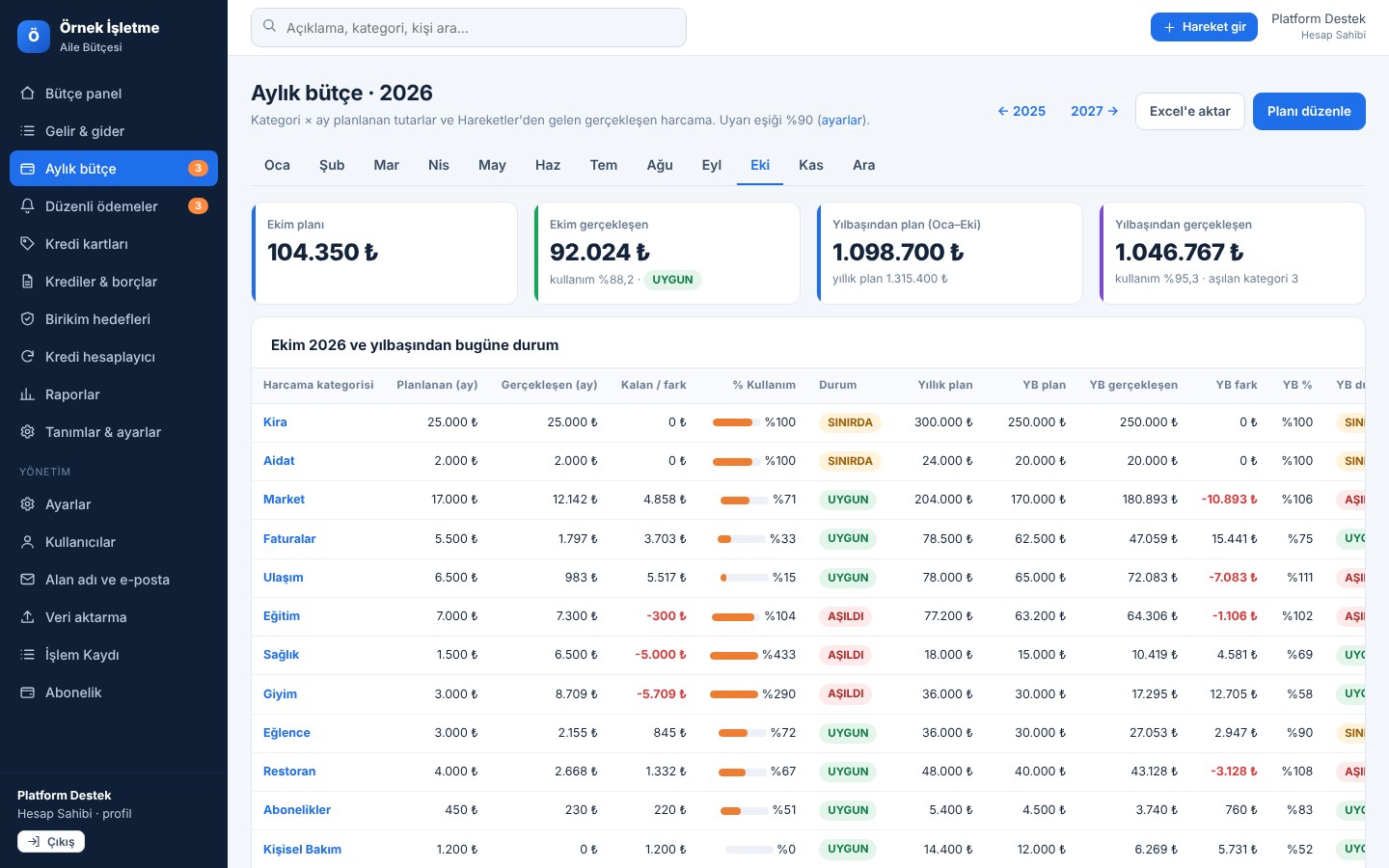Click the Planı düzenle button

1309,111
